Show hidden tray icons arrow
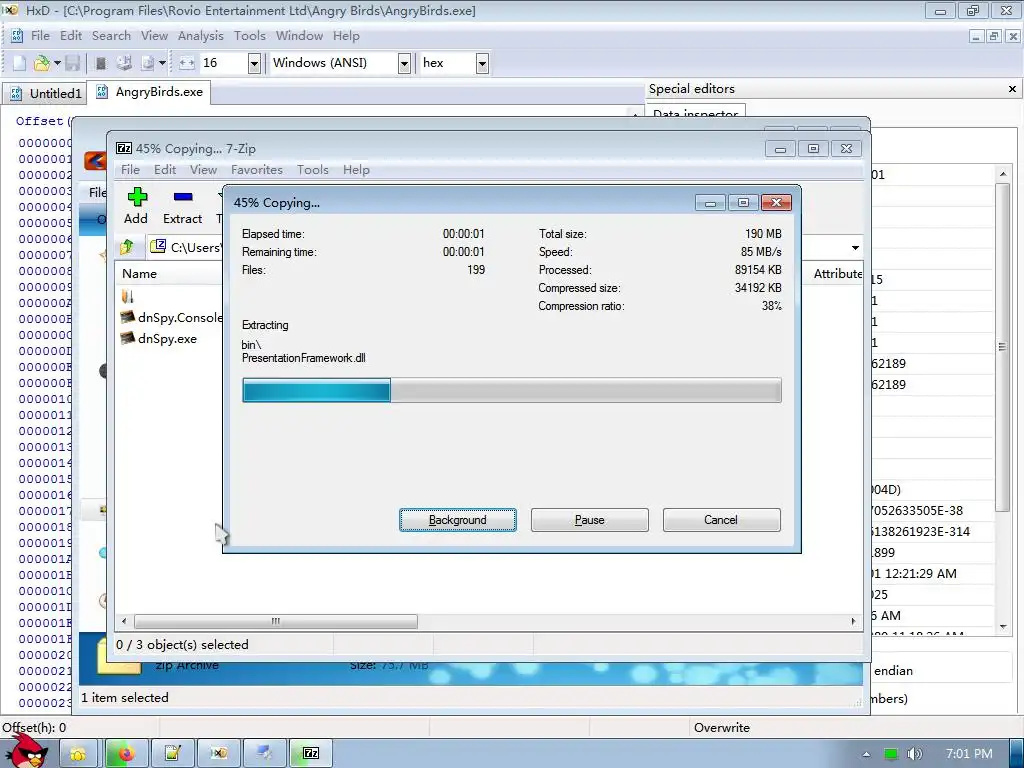This screenshot has width=1024, height=768. 866,754
